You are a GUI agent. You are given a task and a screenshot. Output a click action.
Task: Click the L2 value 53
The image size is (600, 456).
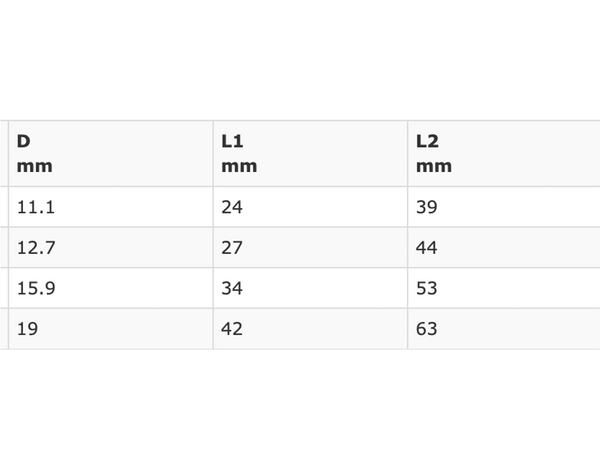point(504,288)
